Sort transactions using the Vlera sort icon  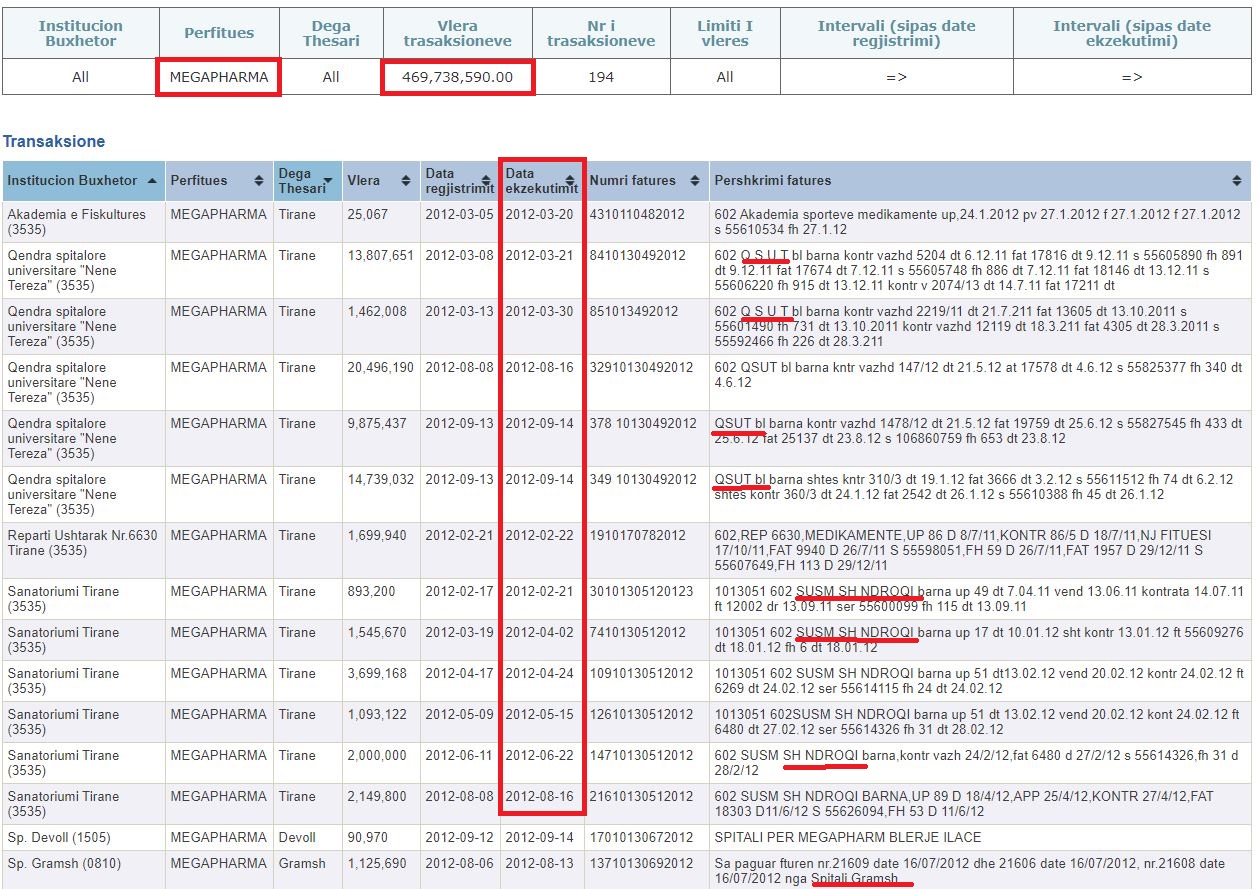[405, 181]
